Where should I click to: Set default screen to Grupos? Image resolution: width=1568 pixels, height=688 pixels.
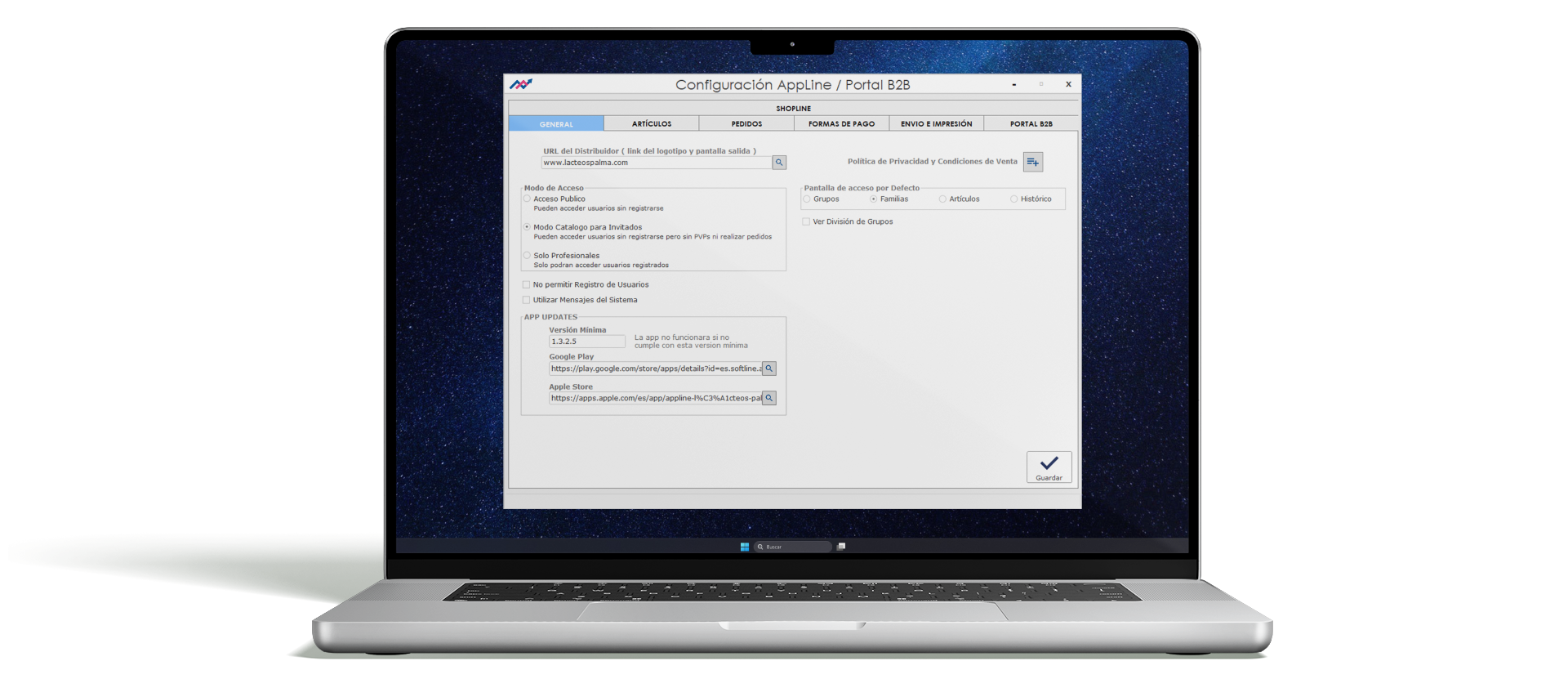(807, 199)
